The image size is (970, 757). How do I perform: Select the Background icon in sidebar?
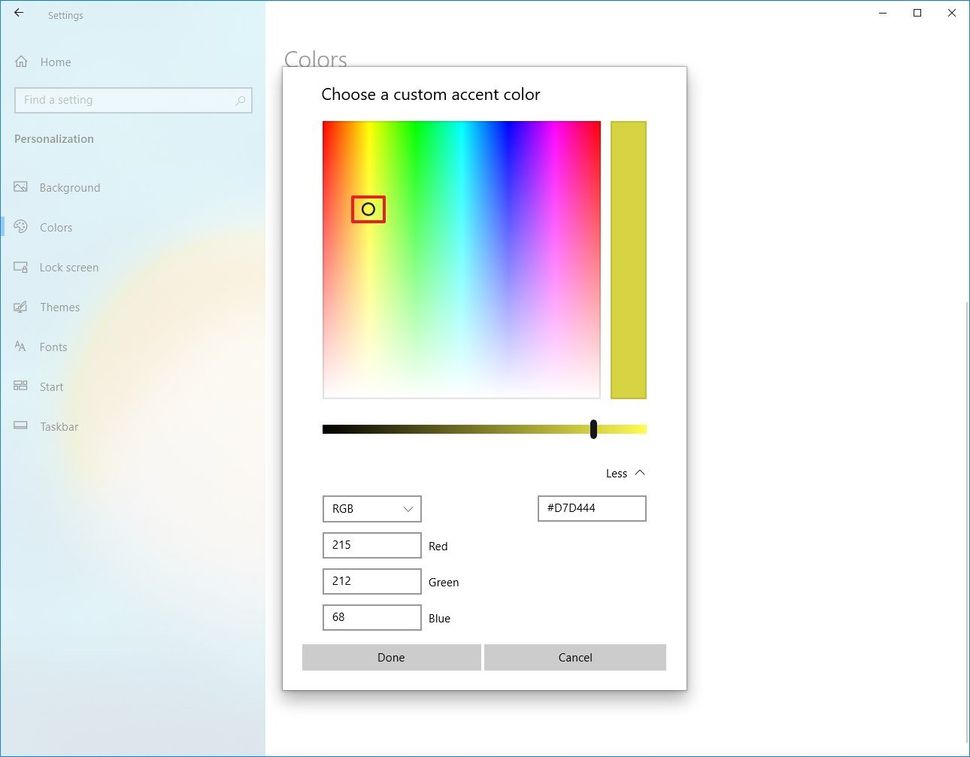pyautogui.click(x=21, y=187)
